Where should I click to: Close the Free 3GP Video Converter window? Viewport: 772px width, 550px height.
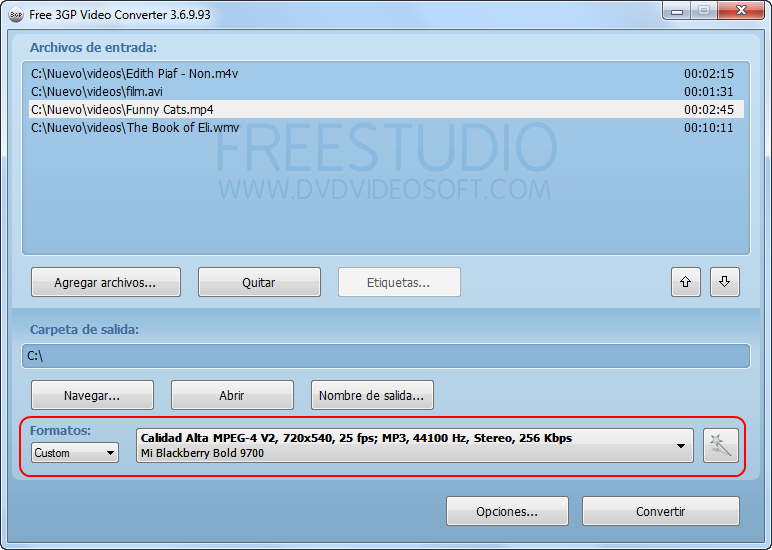point(741,11)
